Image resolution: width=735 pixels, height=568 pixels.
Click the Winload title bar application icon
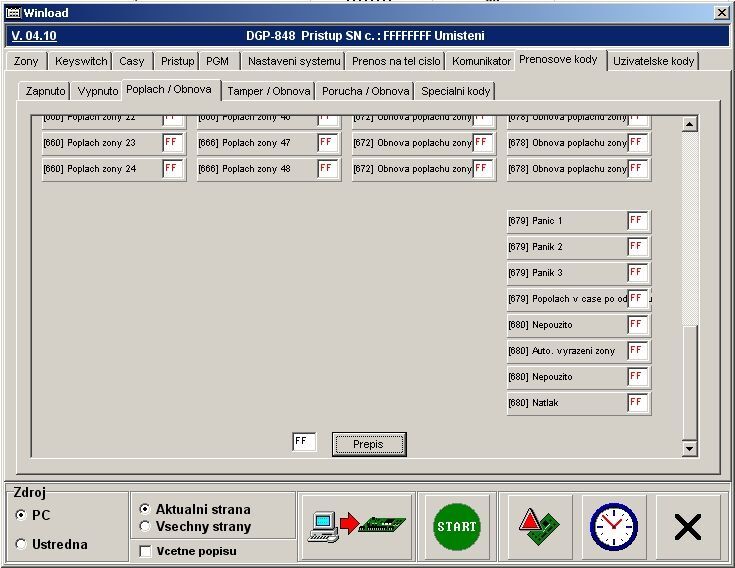click(x=13, y=12)
